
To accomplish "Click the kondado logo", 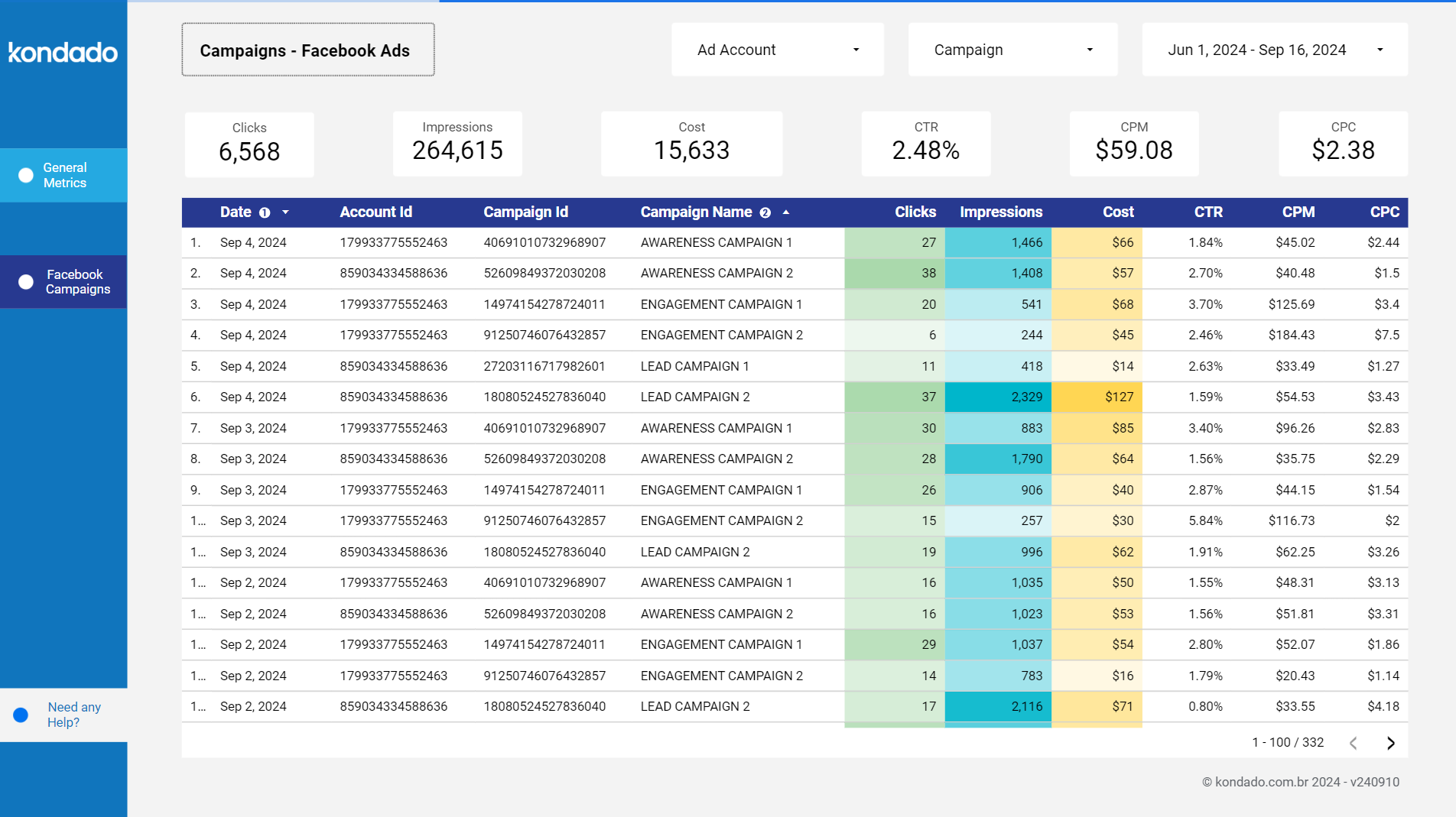I will 63,52.
